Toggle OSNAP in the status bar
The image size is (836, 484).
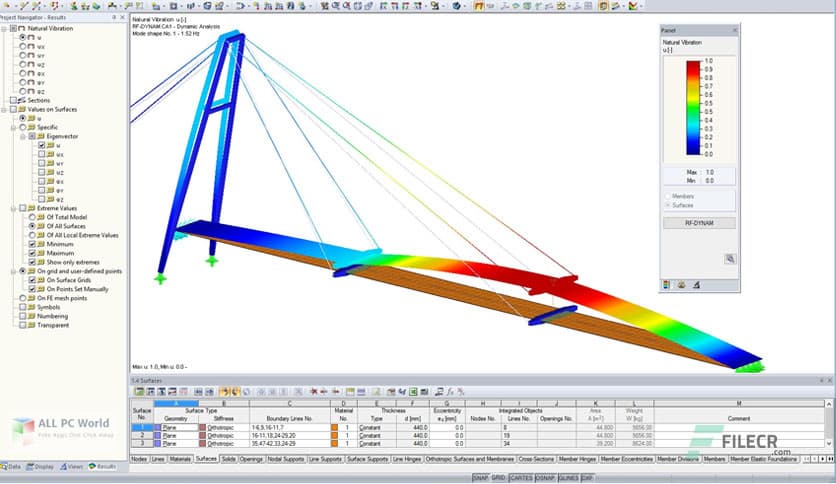(545, 478)
